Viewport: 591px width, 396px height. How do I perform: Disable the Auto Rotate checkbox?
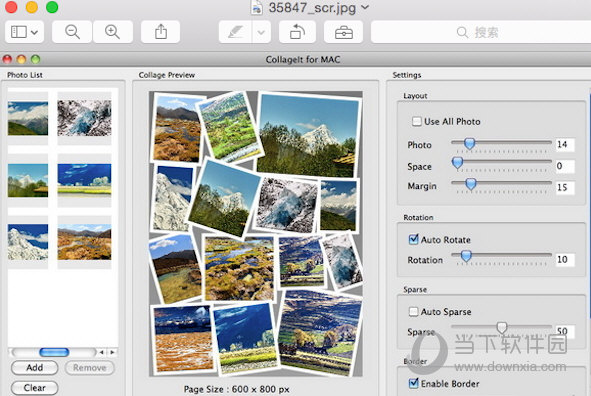click(x=413, y=239)
